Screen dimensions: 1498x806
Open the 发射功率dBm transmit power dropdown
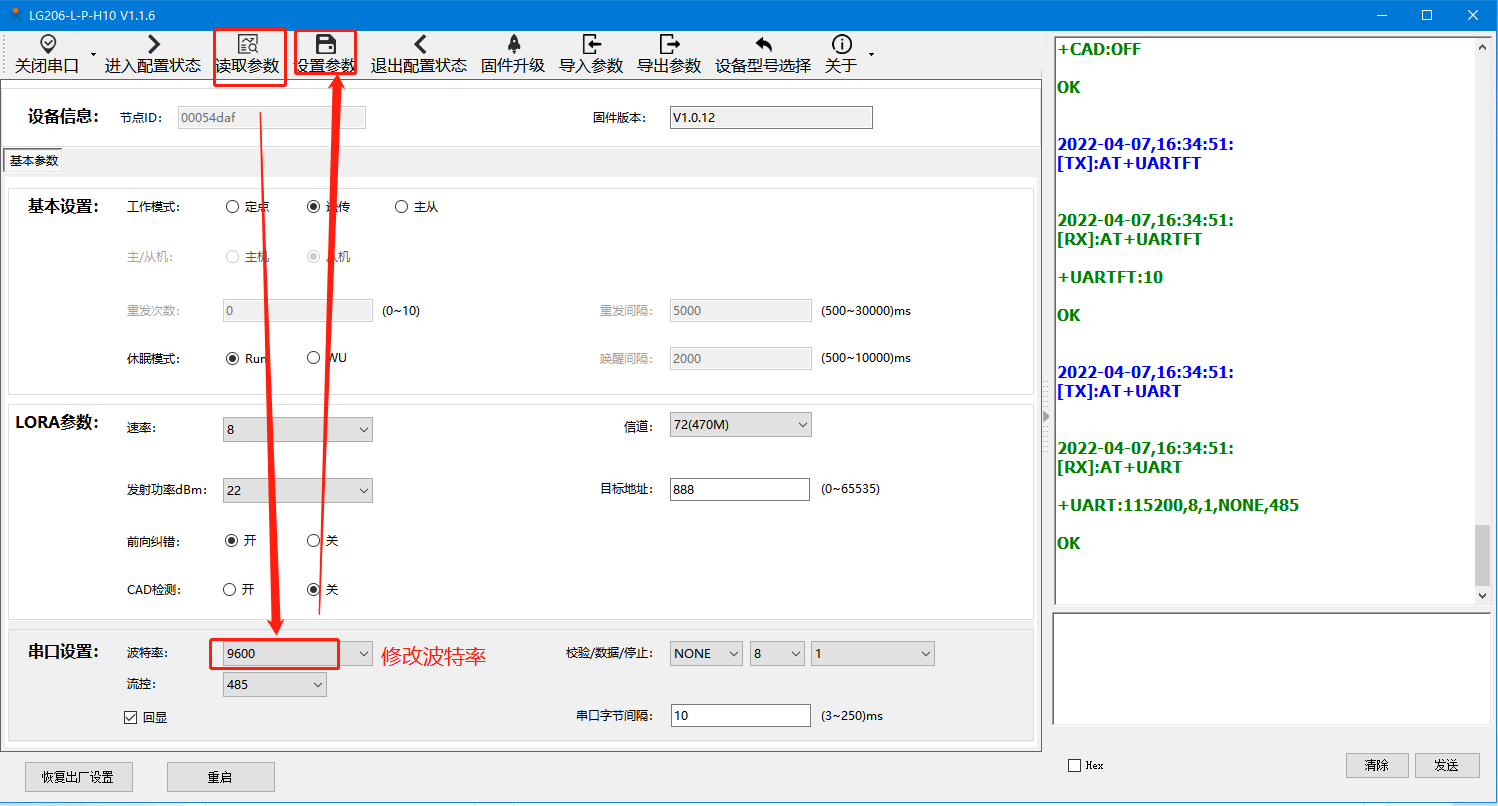[362, 490]
